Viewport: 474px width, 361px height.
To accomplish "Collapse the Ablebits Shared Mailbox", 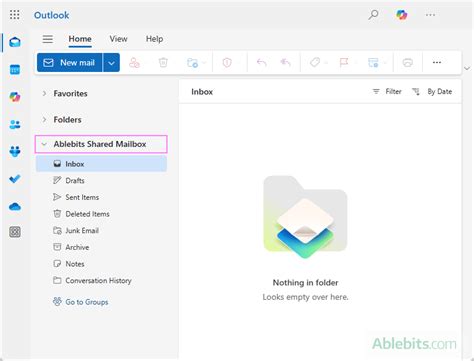I will pos(44,144).
